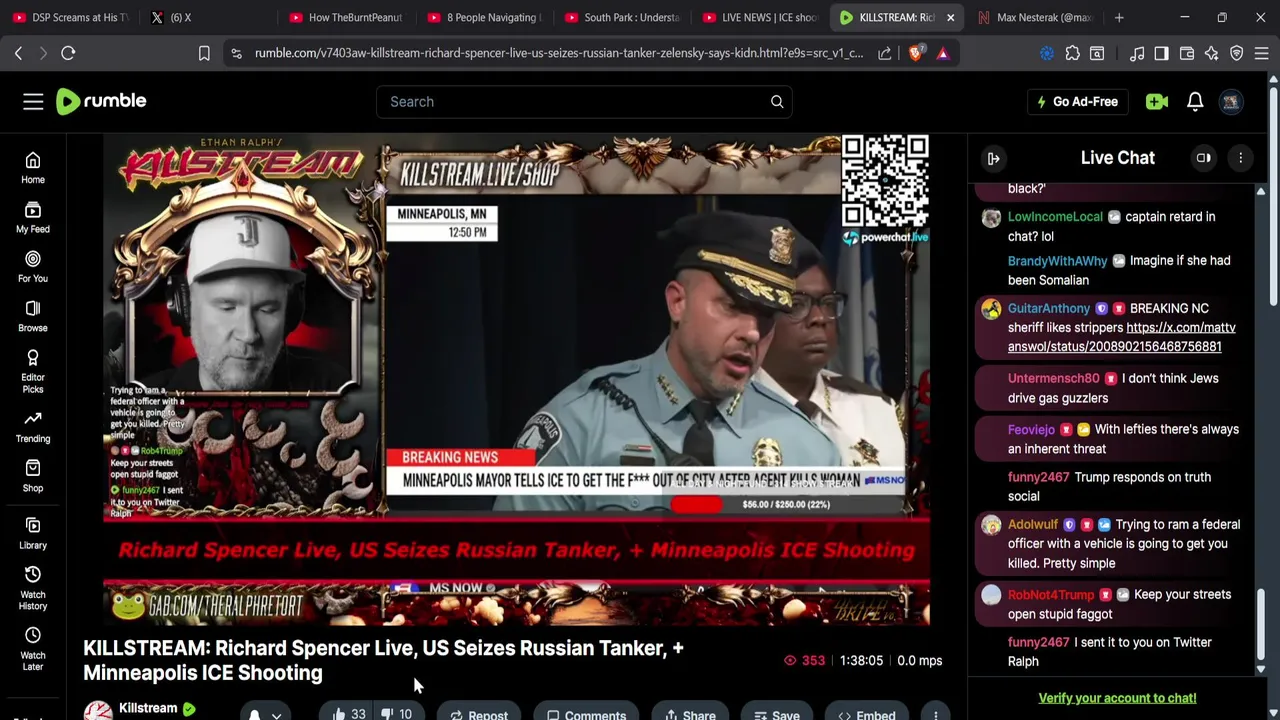Toggle the browser sidebar panel
This screenshot has height=720, width=1280.
click(x=1161, y=53)
